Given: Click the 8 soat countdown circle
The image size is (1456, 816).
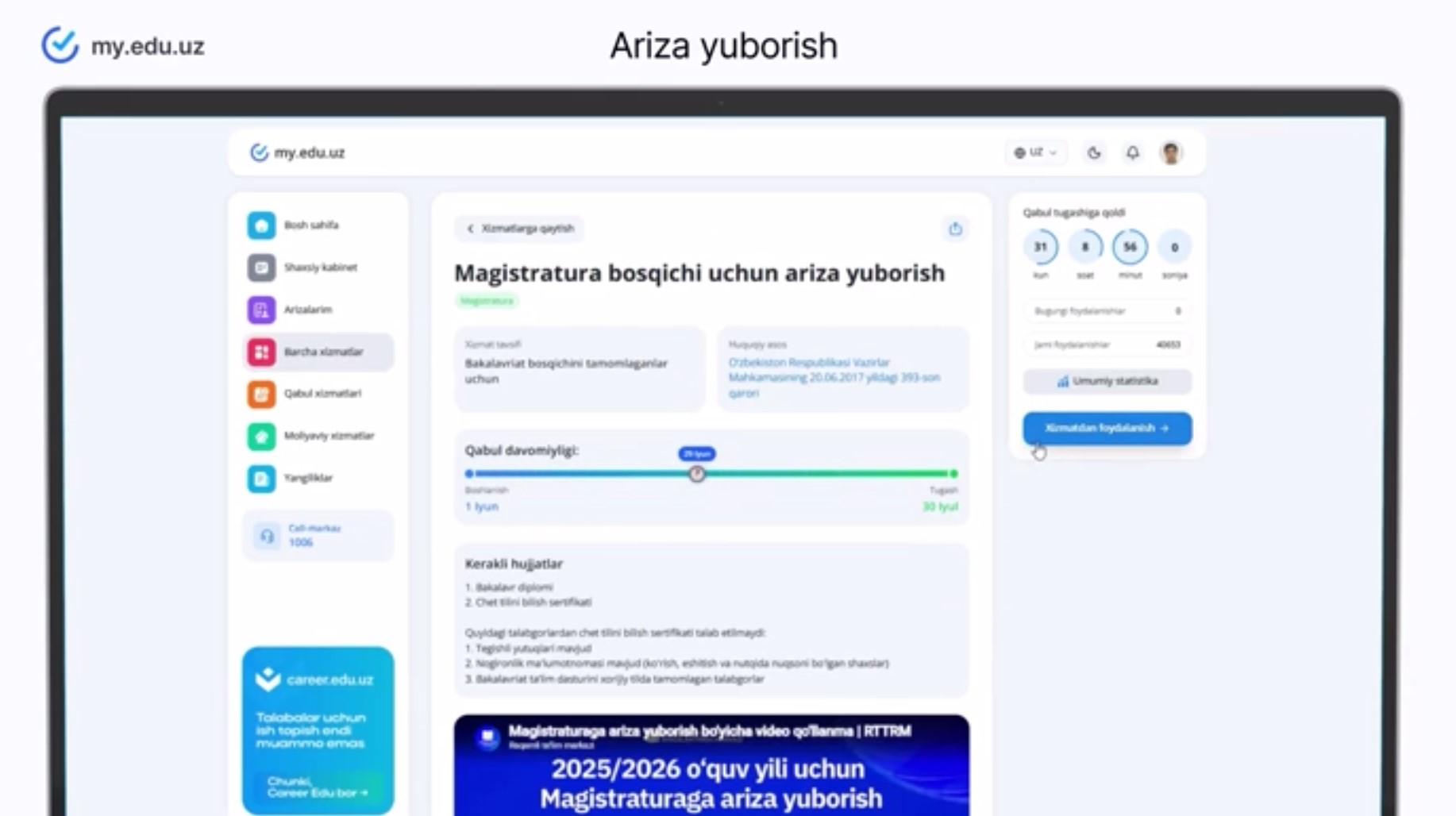Looking at the screenshot, I should (1085, 248).
